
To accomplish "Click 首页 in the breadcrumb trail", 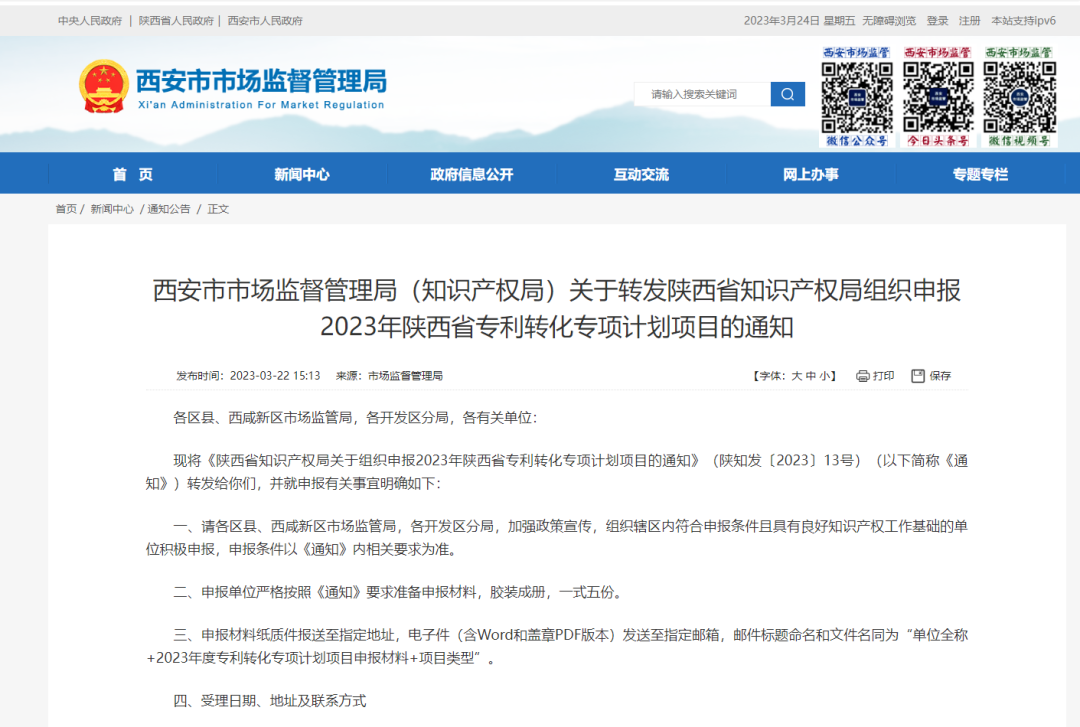I will (x=66, y=209).
